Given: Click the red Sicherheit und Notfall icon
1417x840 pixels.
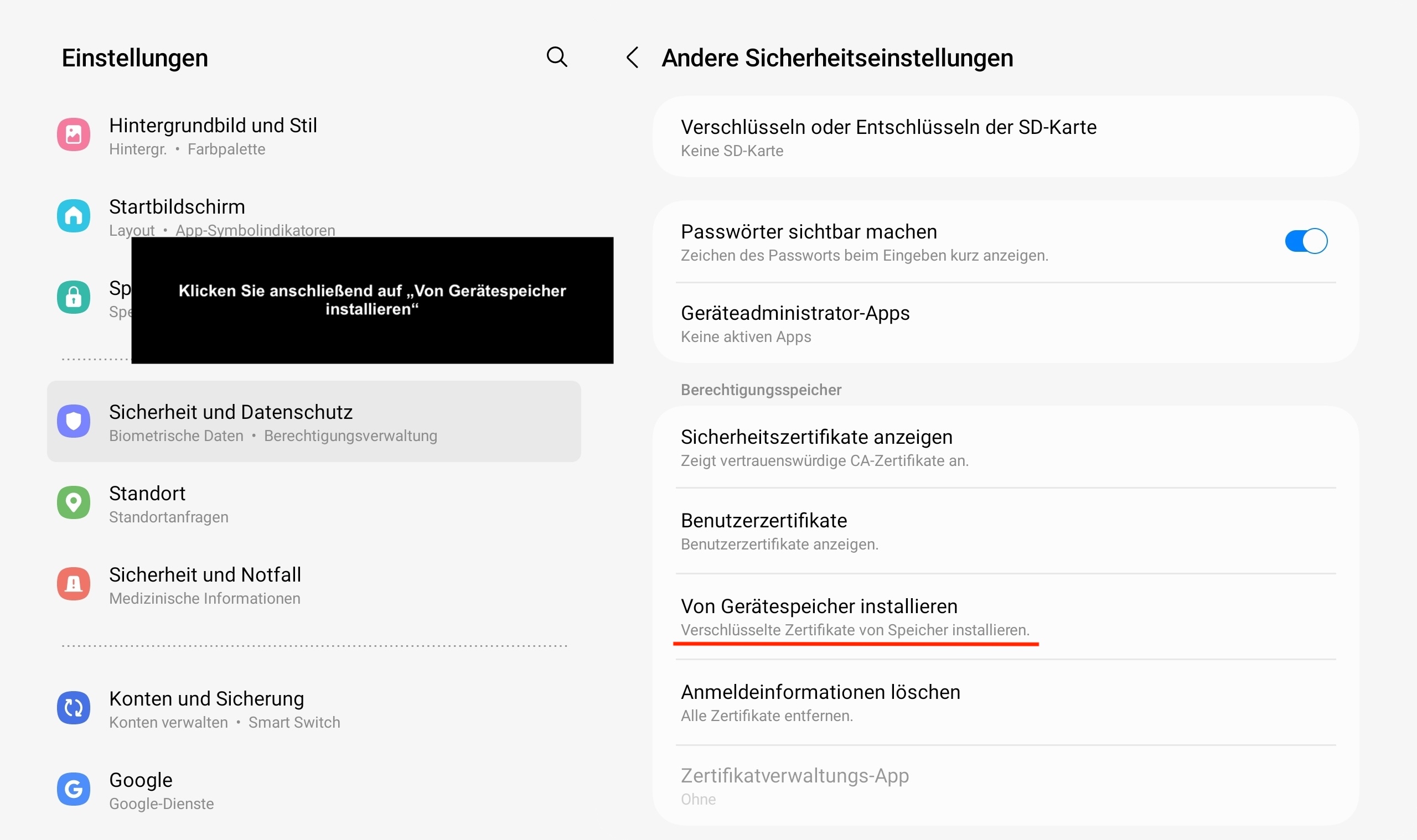Looking at the screenshot, I should 74,584.
